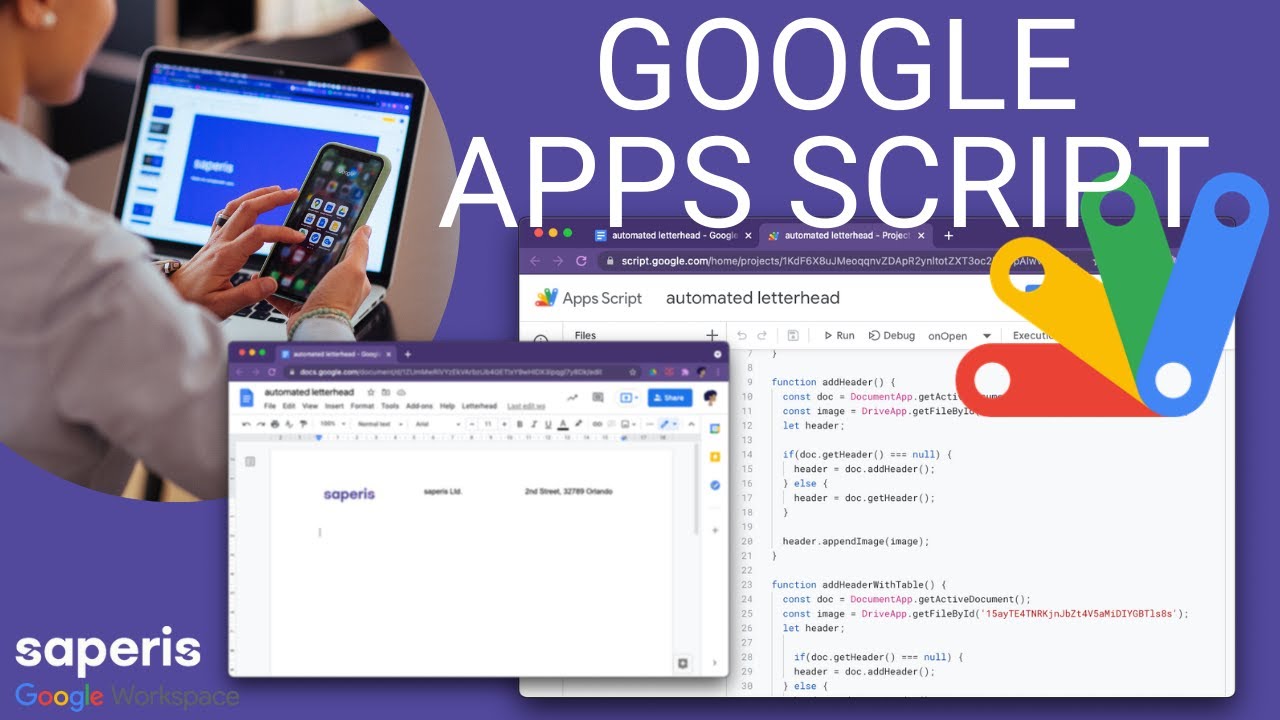
Task: Increase font size with plus in Docs
Action: click(504, 424)
